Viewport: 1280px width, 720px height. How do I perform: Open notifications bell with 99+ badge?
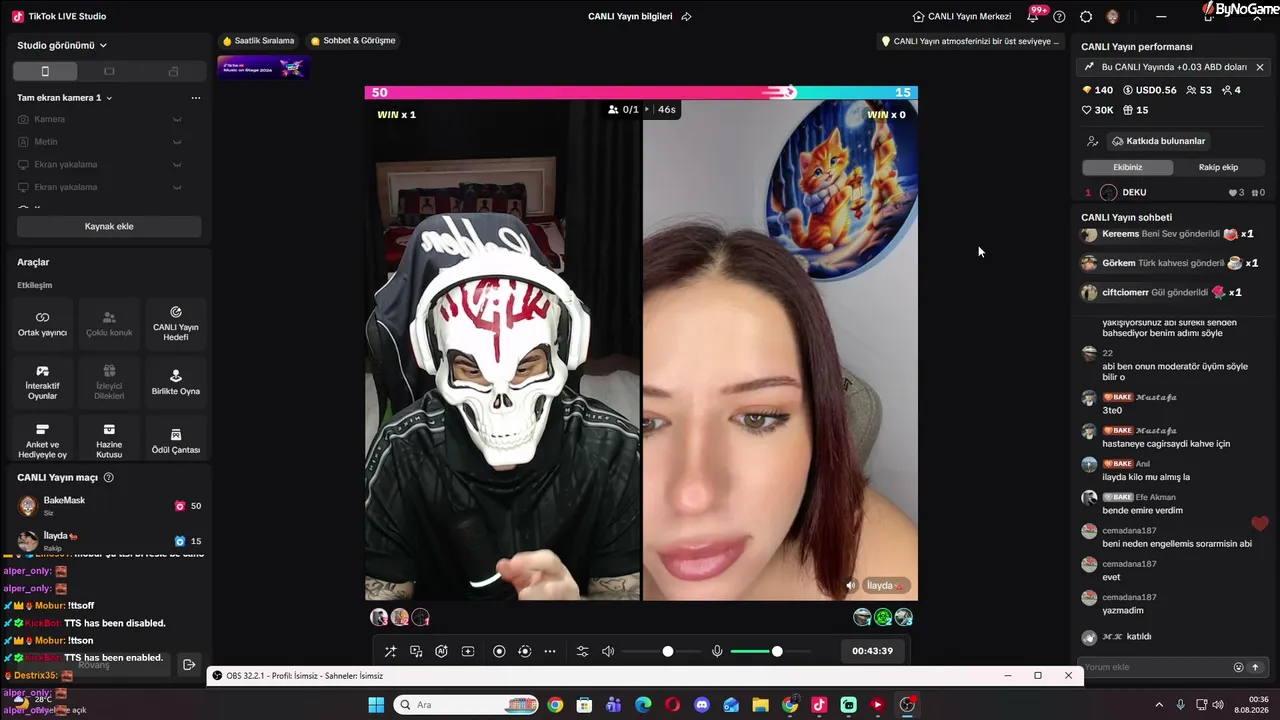tap(1033, 16)
